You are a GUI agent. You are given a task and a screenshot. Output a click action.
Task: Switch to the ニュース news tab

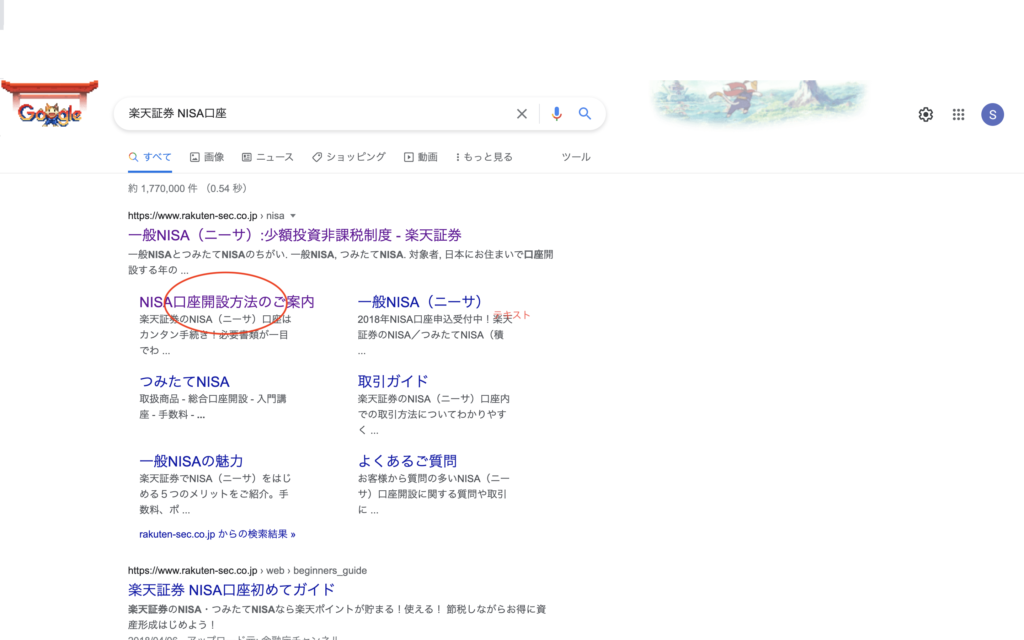(268, 157)
